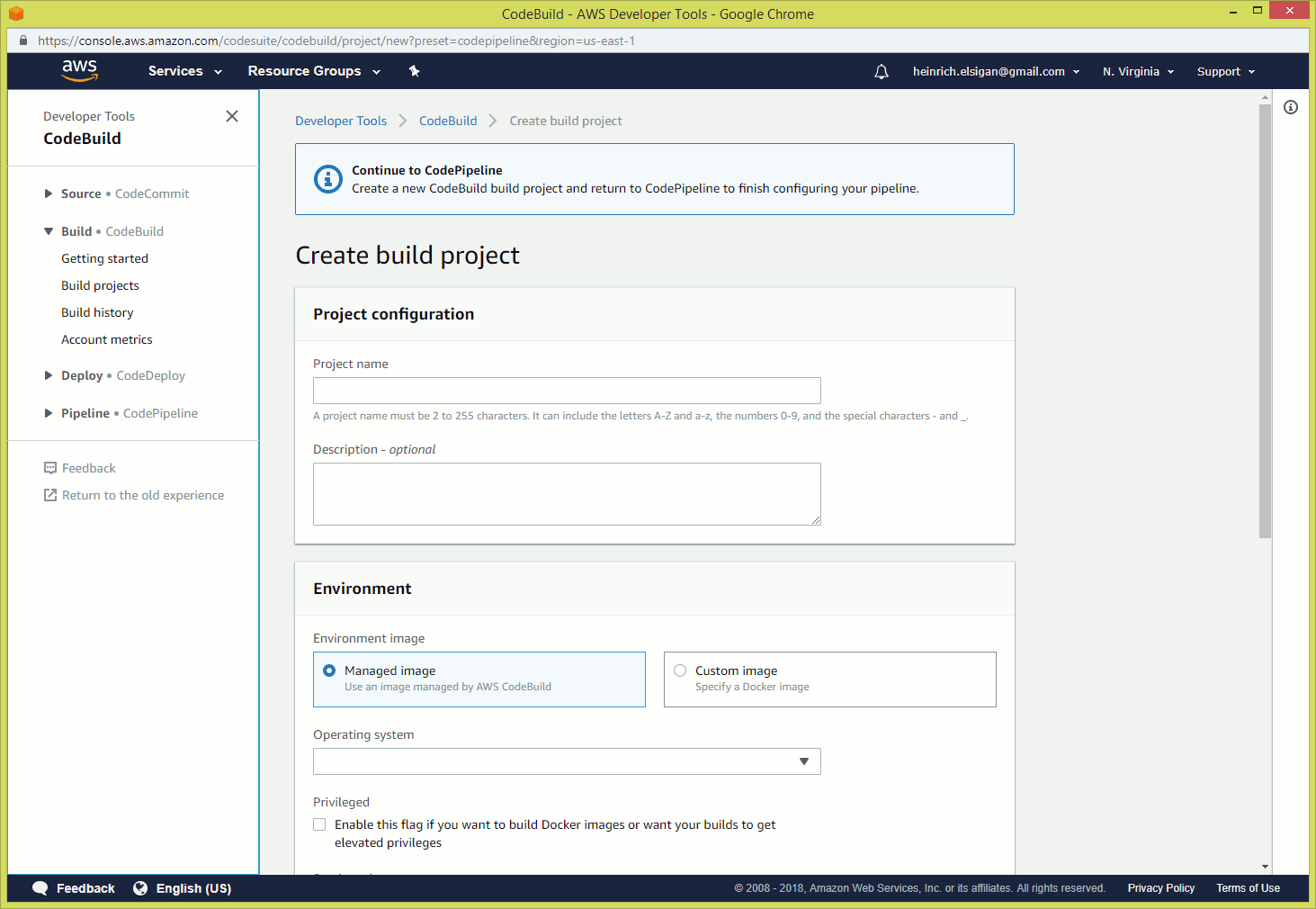This screenshot has width=1316, height=909.
Task: Click the Feedback speech bubble icon in footer
Action: click(x=40, y=888)
